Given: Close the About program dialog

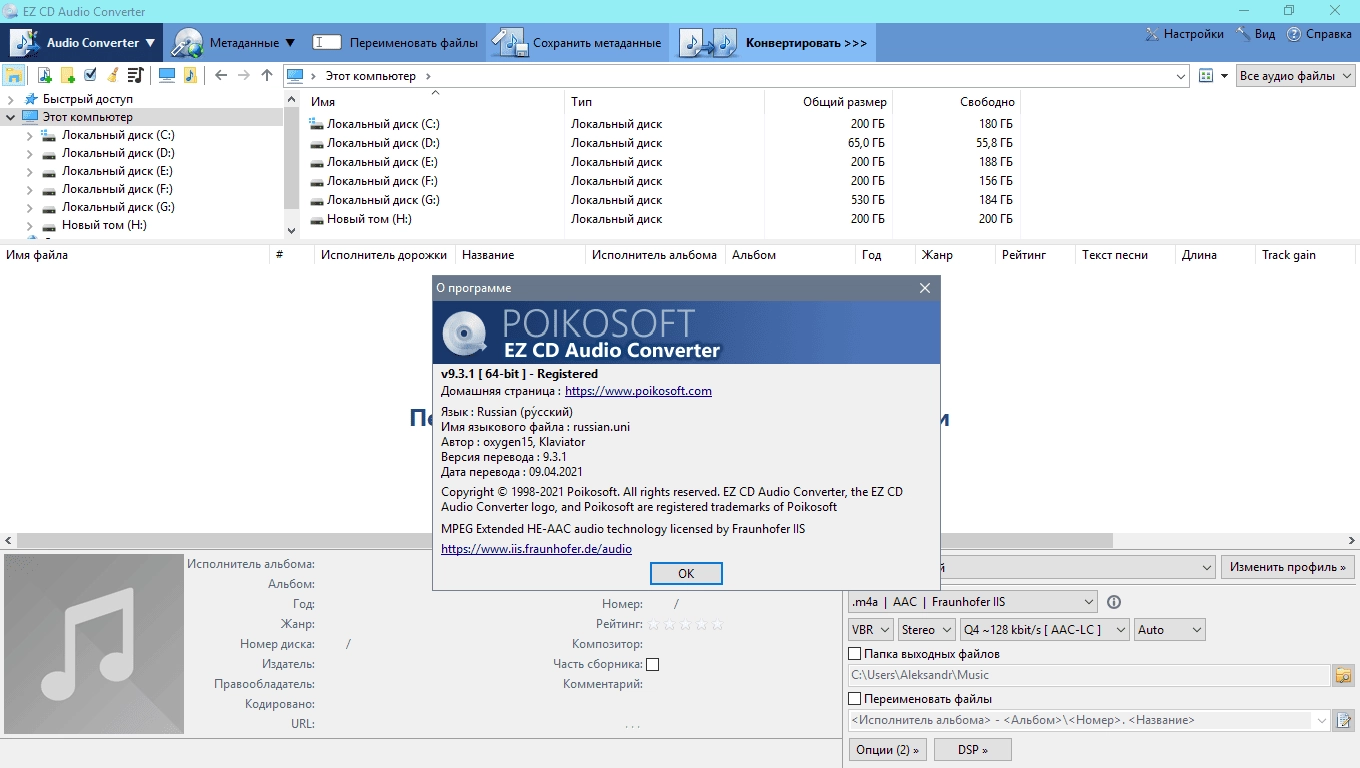Looking at the screenshot, I should pyautogui.click(x=925, y=288).
